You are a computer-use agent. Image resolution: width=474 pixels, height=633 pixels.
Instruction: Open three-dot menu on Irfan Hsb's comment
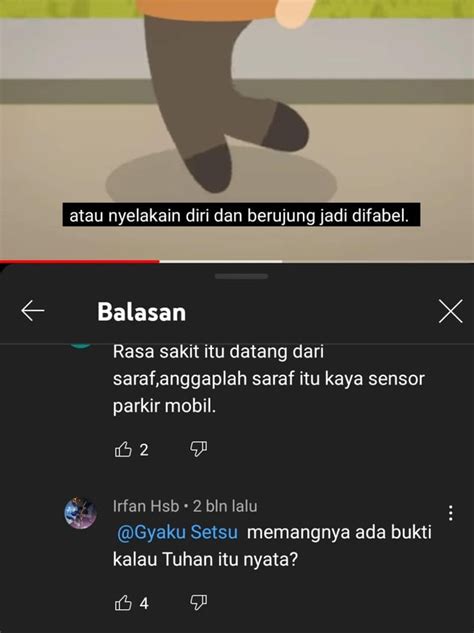coord(451,513)
